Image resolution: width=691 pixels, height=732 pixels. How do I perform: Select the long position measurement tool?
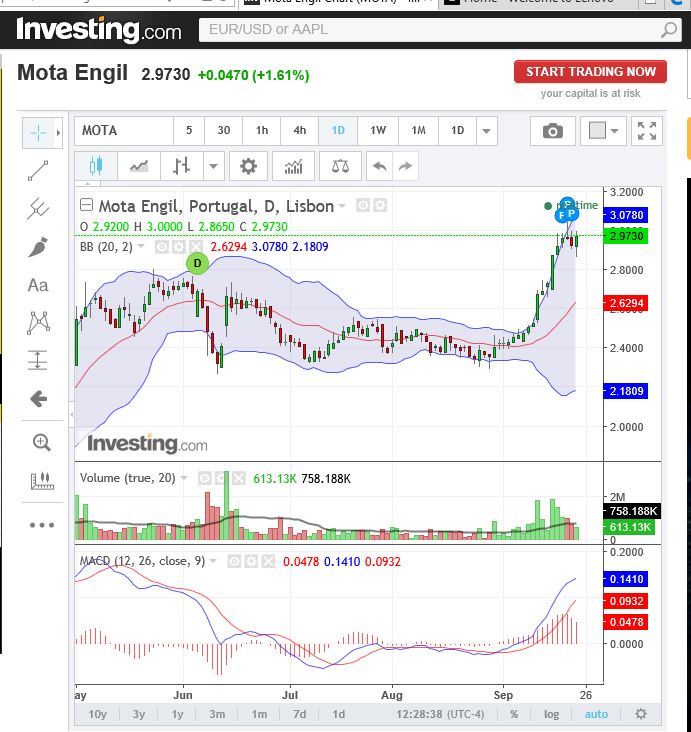click(38, 360)
